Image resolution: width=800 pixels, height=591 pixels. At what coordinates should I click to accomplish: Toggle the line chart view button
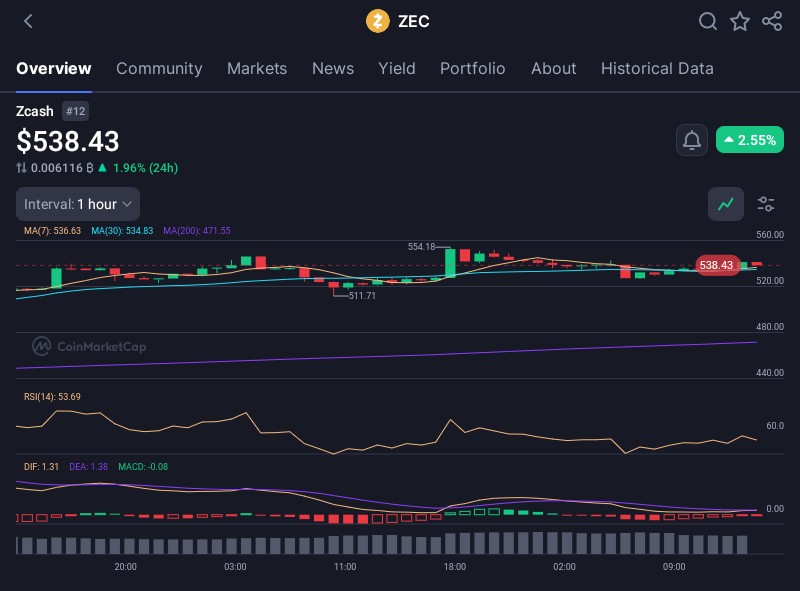726,204
